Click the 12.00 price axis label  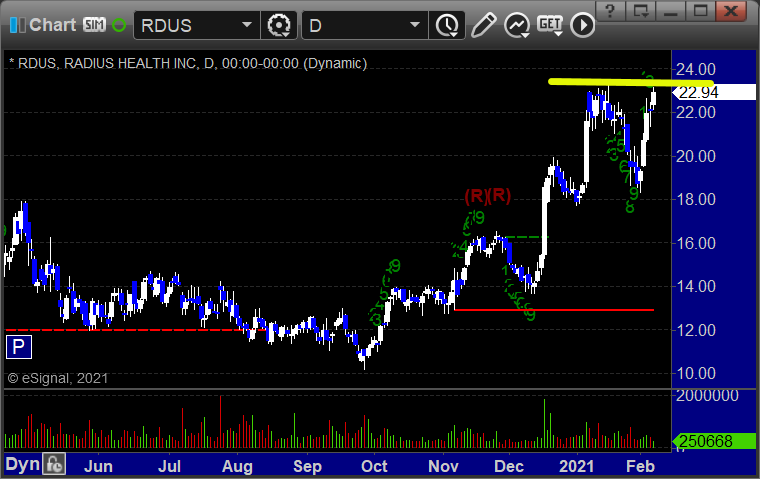[696, 330]
